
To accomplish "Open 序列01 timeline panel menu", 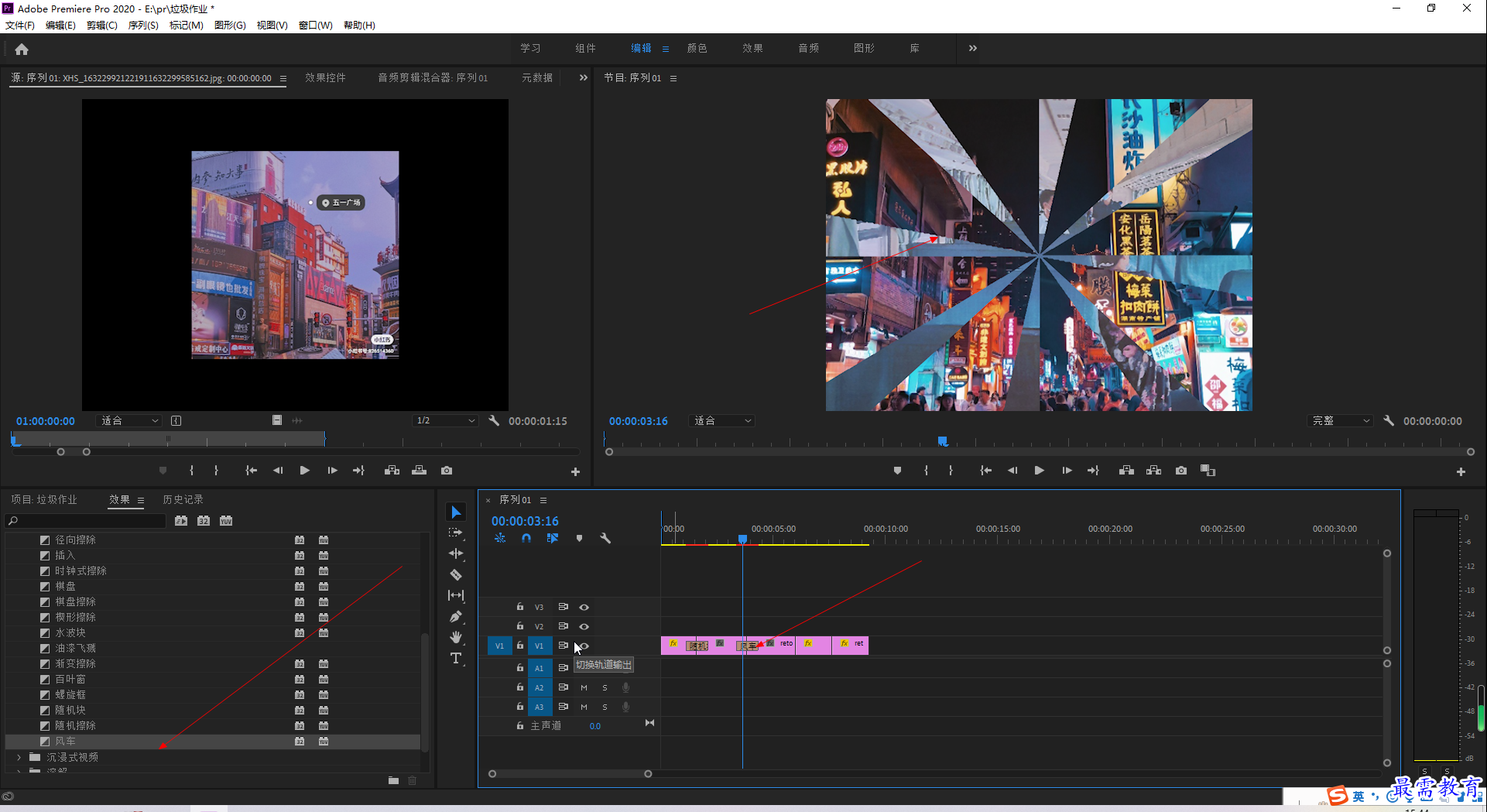I will tap(543, 500).
